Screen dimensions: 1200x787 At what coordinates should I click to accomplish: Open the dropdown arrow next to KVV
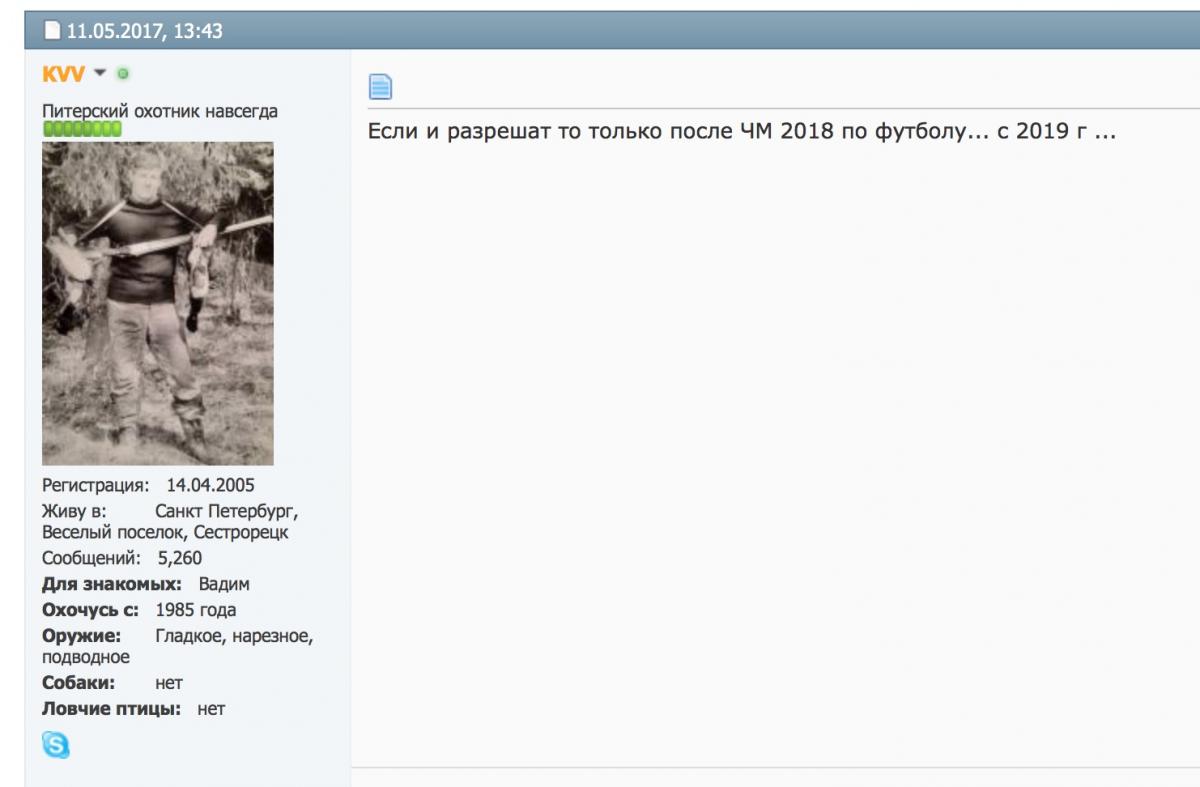pos(100,74)
